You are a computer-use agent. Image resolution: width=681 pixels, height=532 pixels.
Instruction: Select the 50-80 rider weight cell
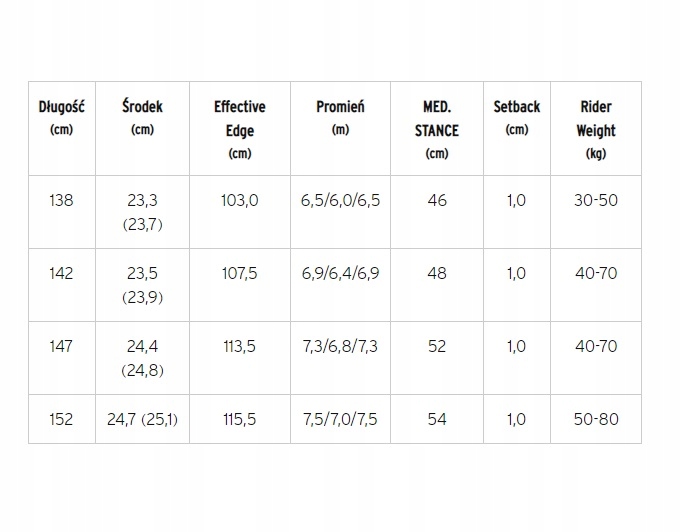pos(596,419)
